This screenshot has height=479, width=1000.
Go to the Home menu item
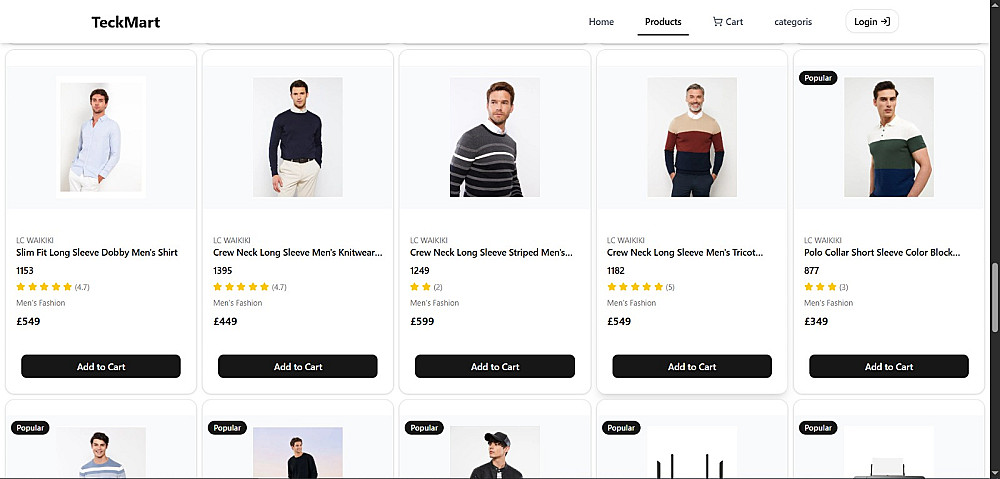(601, 22)
